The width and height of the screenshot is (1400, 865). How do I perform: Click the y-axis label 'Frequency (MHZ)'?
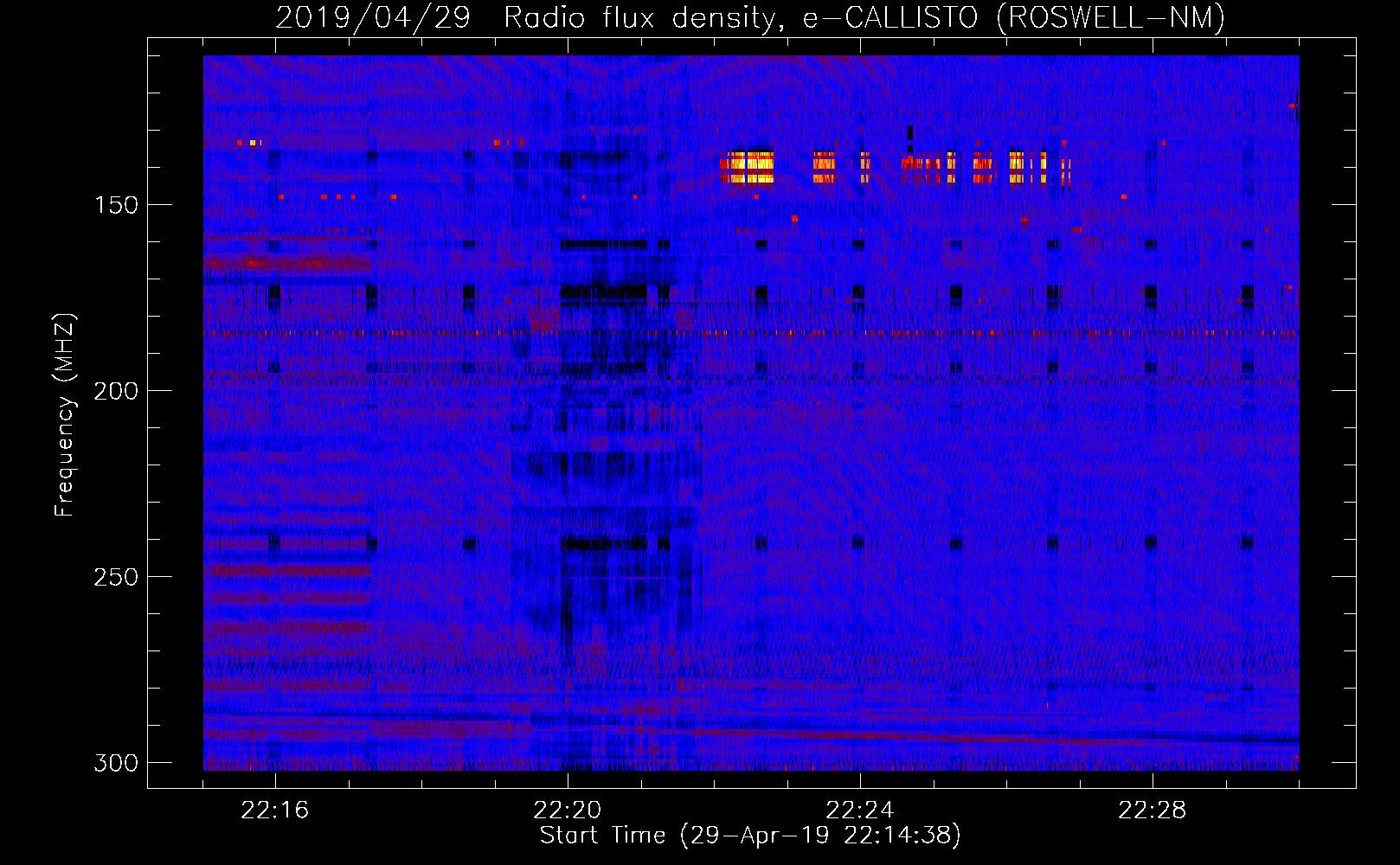tap(65, 415)
